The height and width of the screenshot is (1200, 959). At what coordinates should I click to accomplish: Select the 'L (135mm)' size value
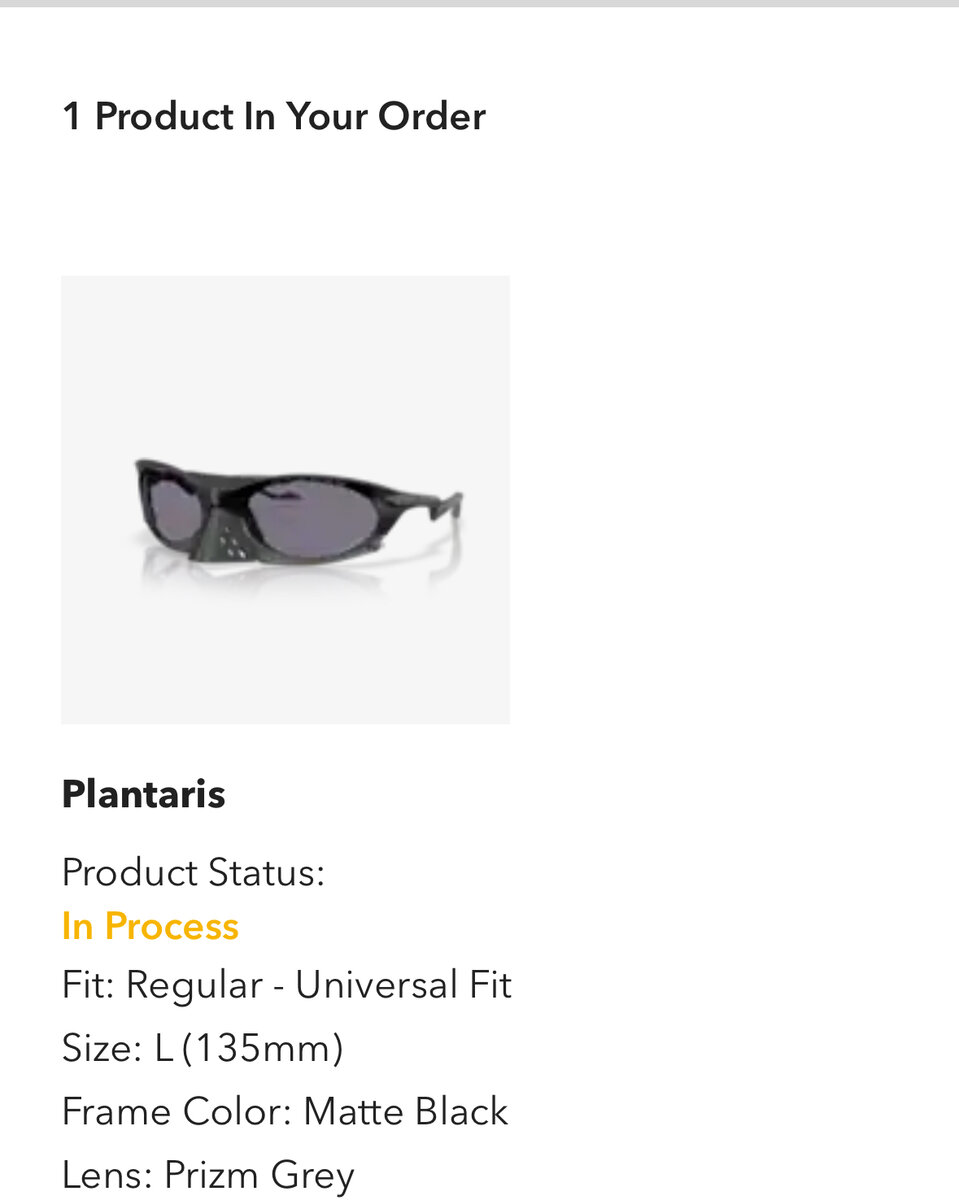click(248, 1049)
